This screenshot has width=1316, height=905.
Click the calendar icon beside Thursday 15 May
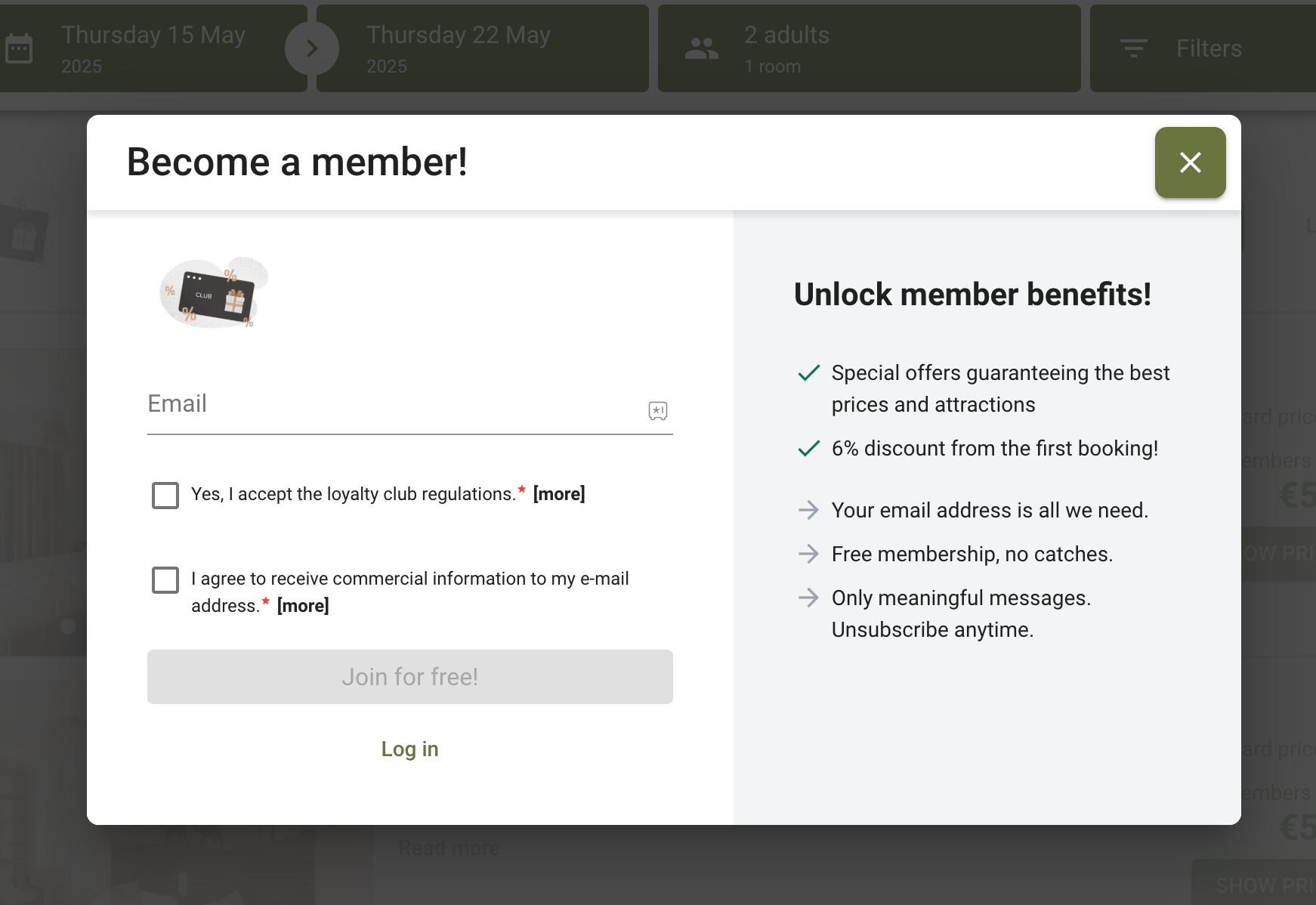tap(19, 49)
